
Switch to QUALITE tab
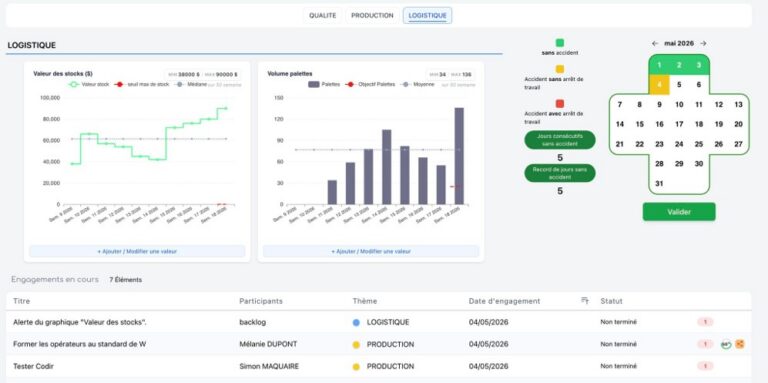click(323, 16)
